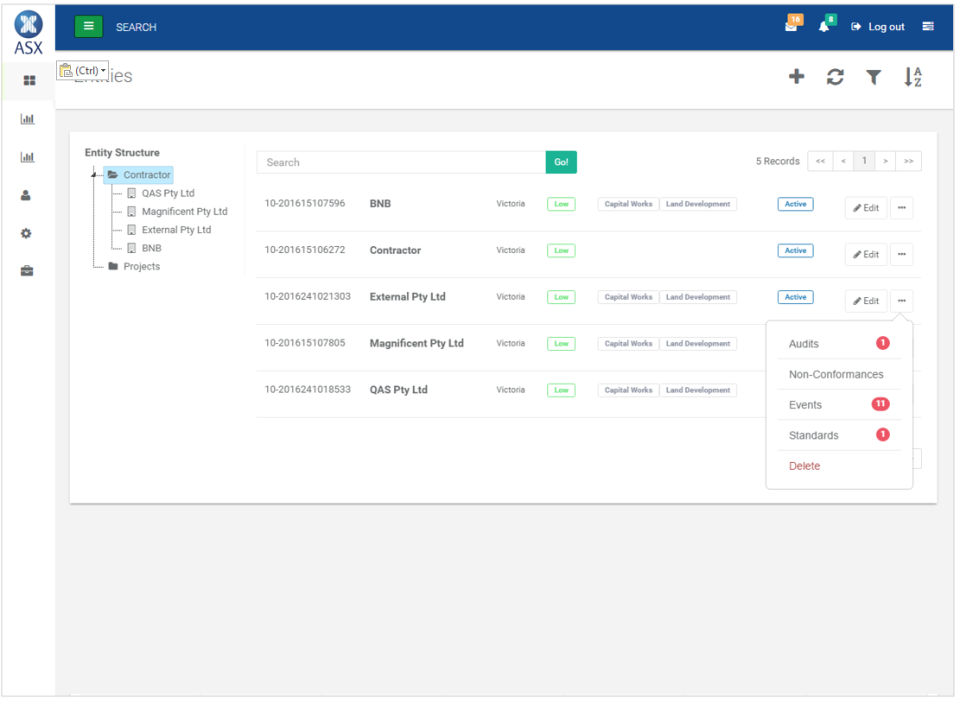Select Projects folder in entity tree
The width and height of the screenshot is (960, 704).
pos(141,267)
